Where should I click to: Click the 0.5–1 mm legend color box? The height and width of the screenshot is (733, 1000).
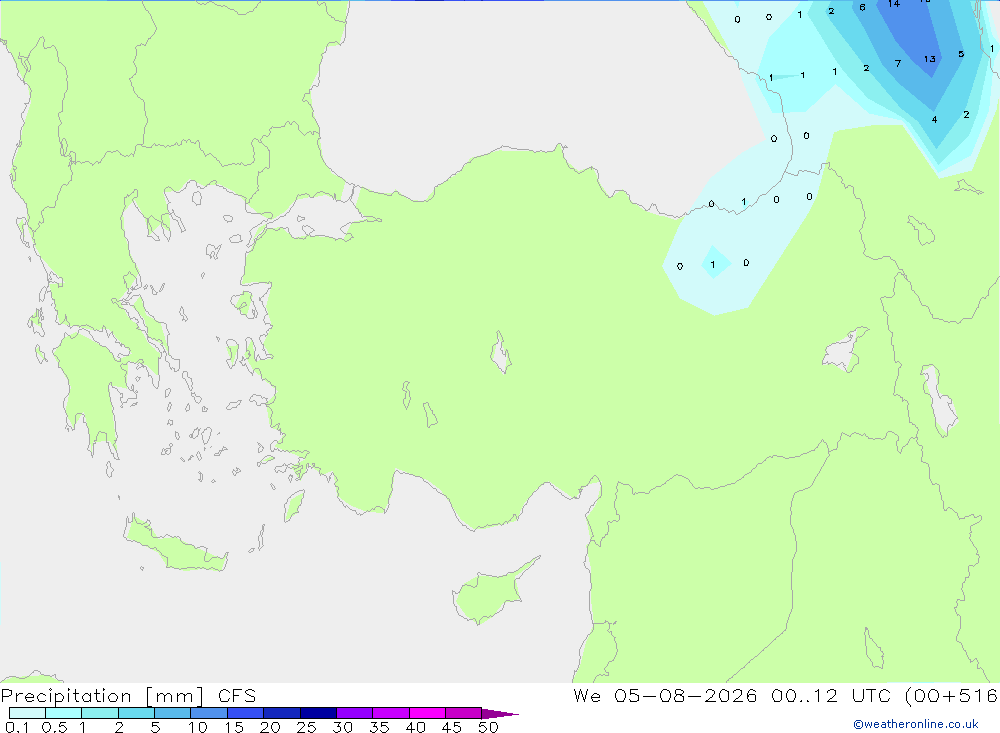[64, 713]
